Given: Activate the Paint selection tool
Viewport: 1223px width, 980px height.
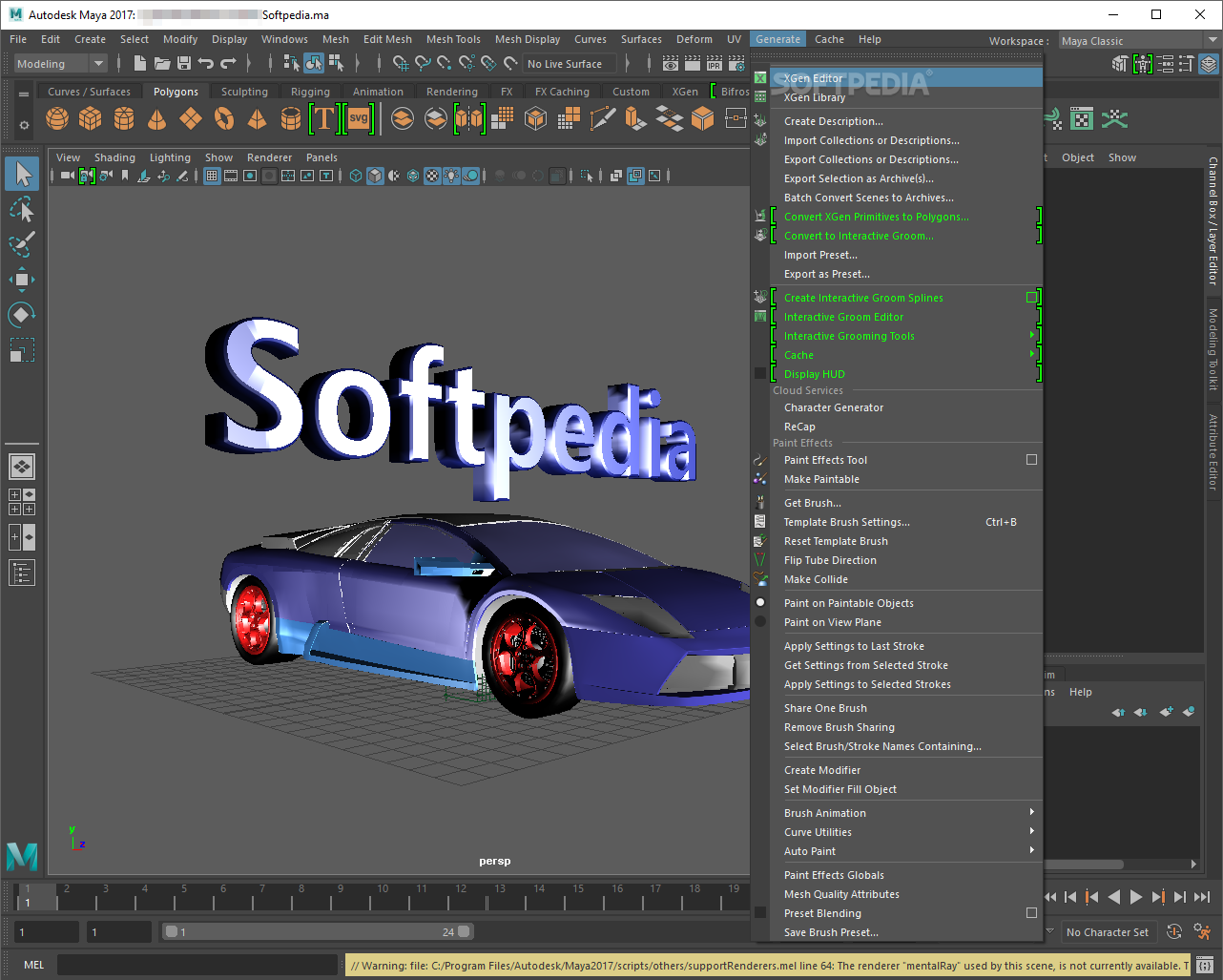Looking at the screenshot, I should pyautogui.click(x=22, y=243).
